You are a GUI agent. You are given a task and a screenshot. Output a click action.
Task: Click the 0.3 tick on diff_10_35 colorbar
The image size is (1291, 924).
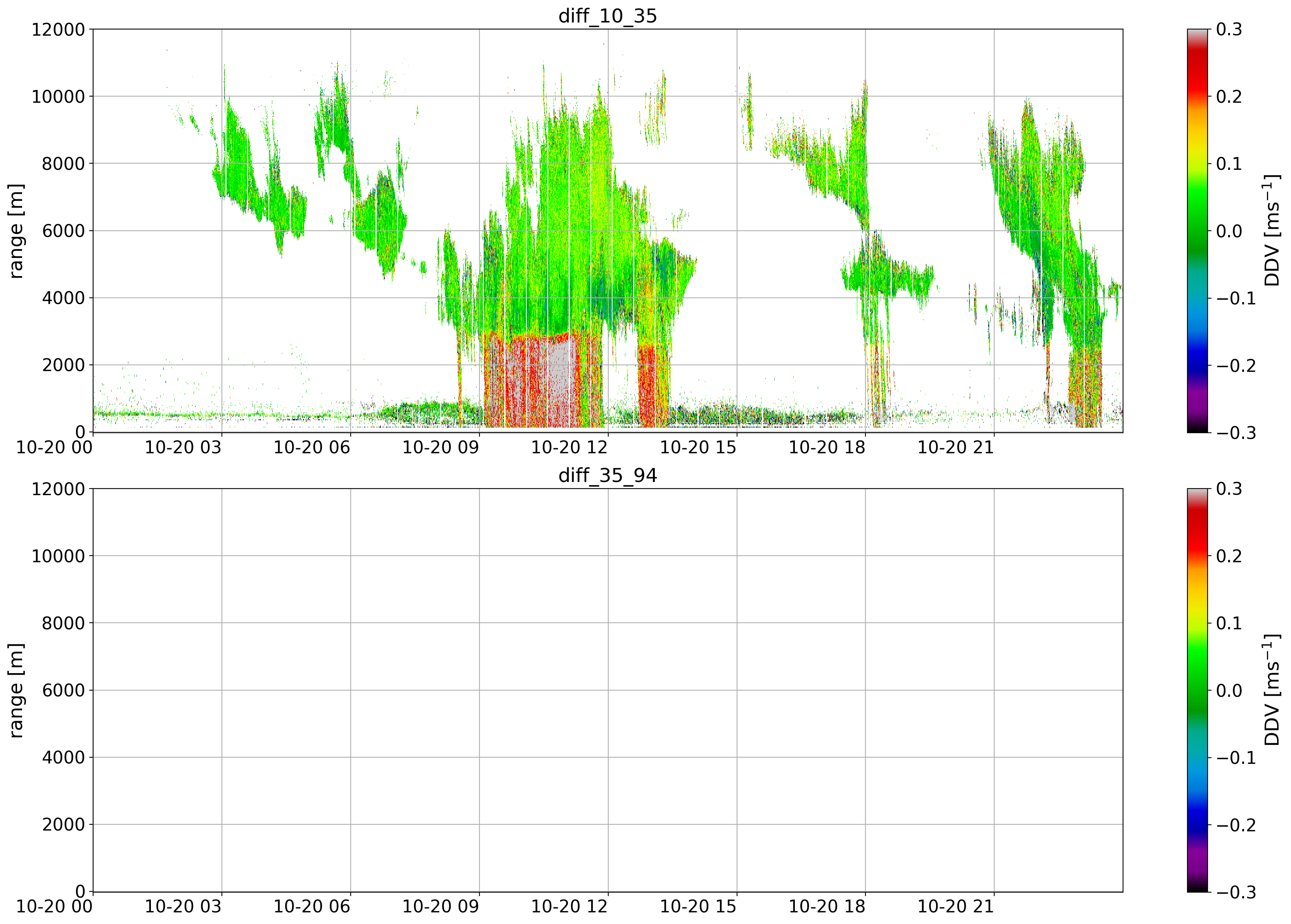tap(1229, 29)
